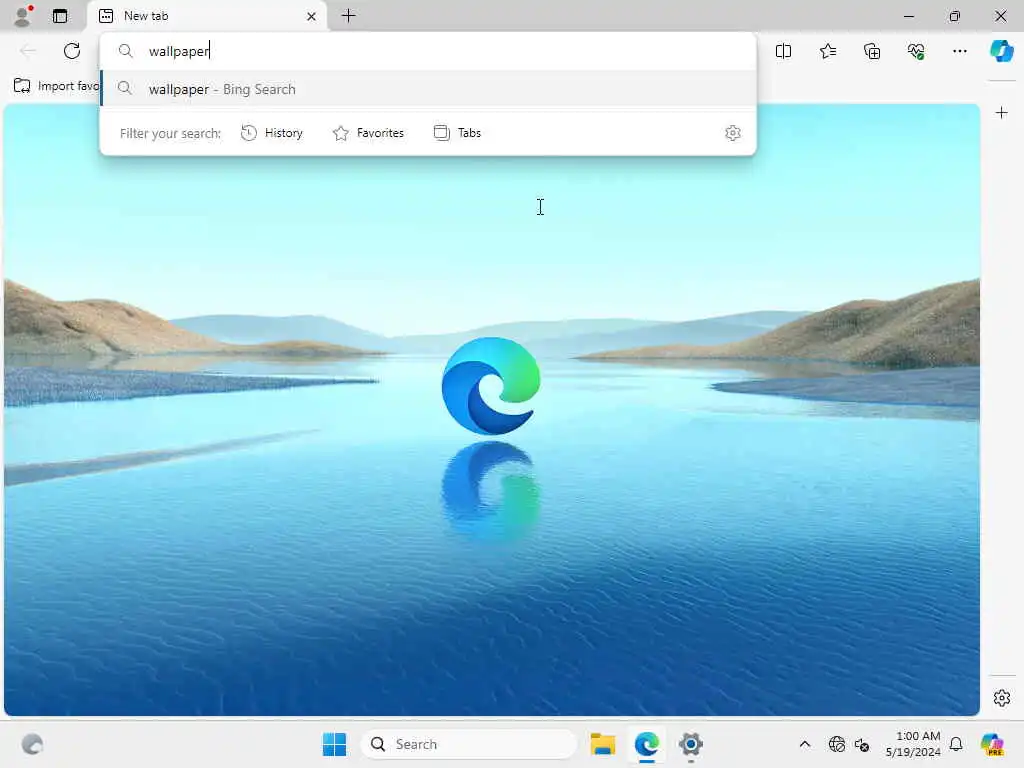Open address bar search settings gear
Screen dimensions: 1024x768
click(733, 133)
